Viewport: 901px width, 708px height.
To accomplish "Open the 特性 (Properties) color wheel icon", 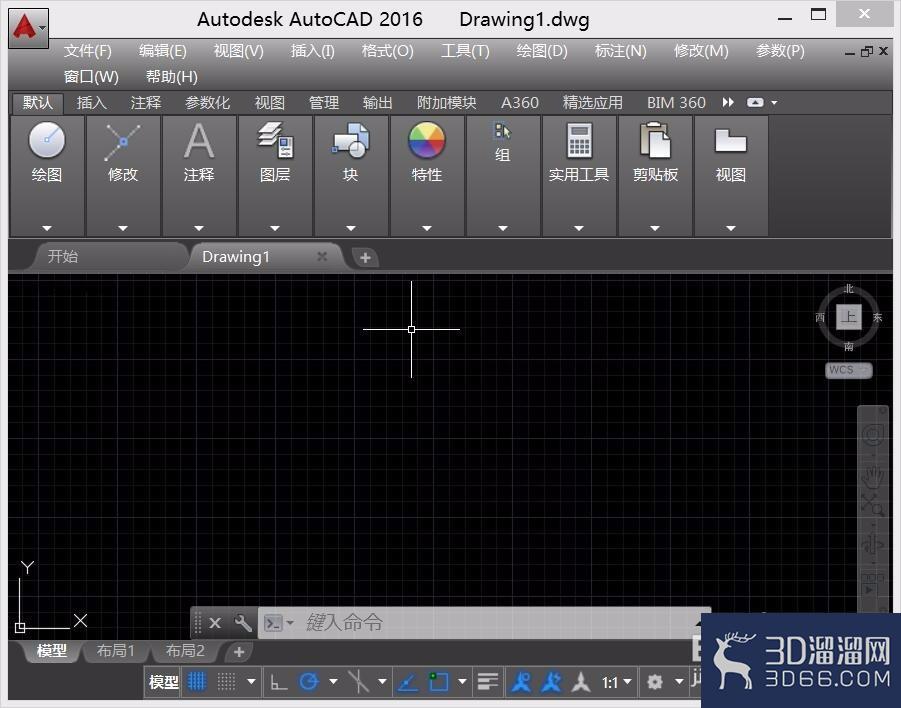I will (426, 140).
